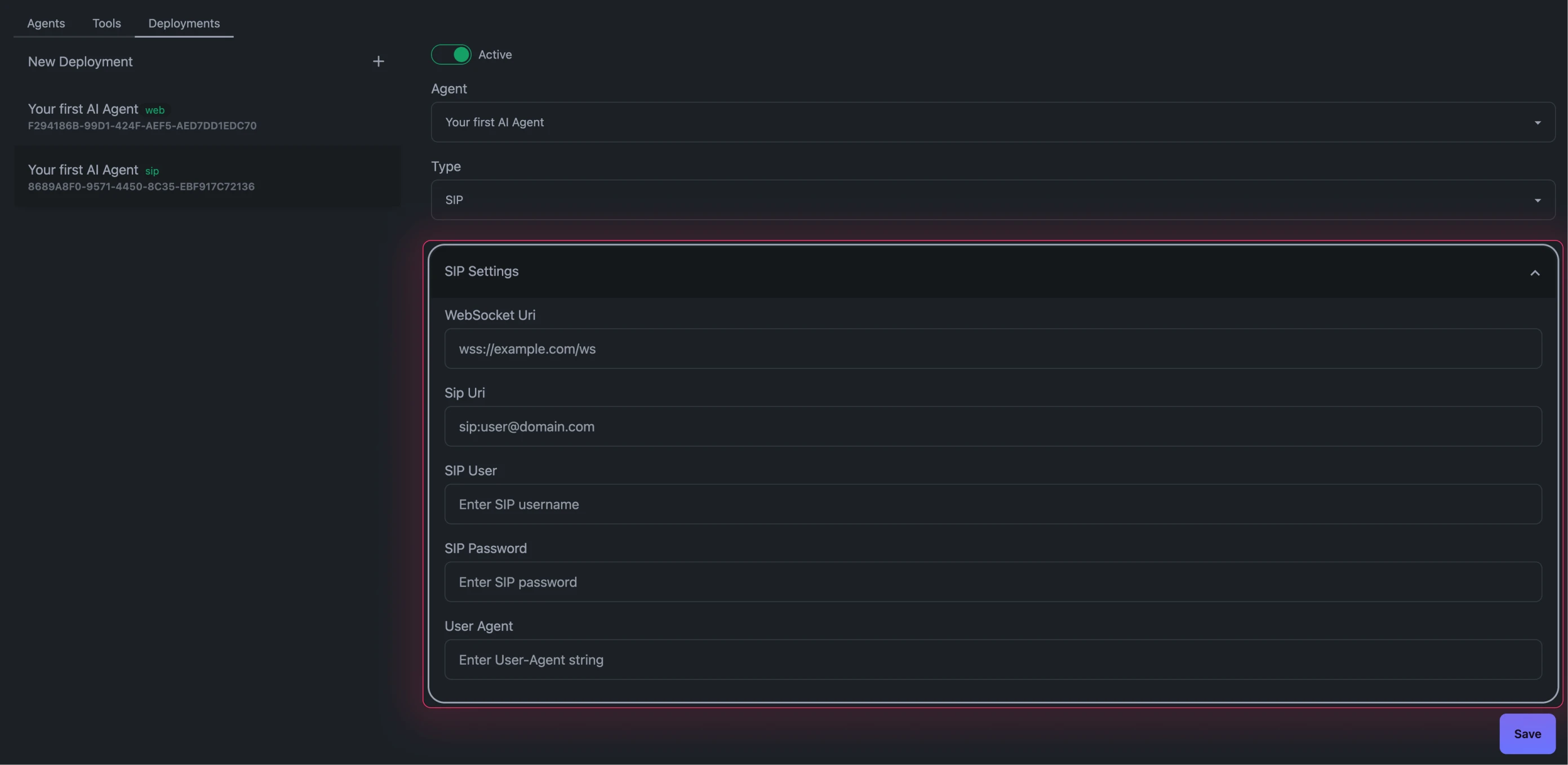The height and width of the screenshot is (765, 1568).
Task: Toggle the Active switch off
Action: 451,55
